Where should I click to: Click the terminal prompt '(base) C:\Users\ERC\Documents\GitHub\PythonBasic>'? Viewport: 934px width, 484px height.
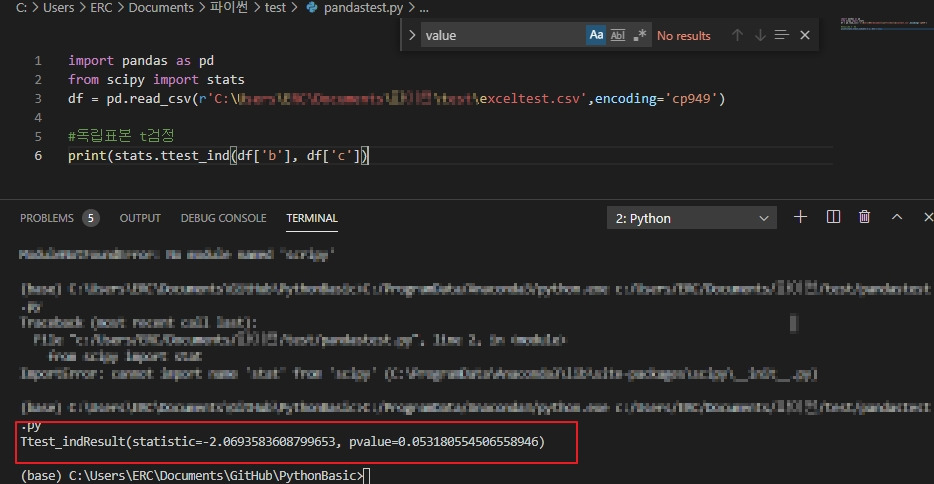(x=192, y=476)
